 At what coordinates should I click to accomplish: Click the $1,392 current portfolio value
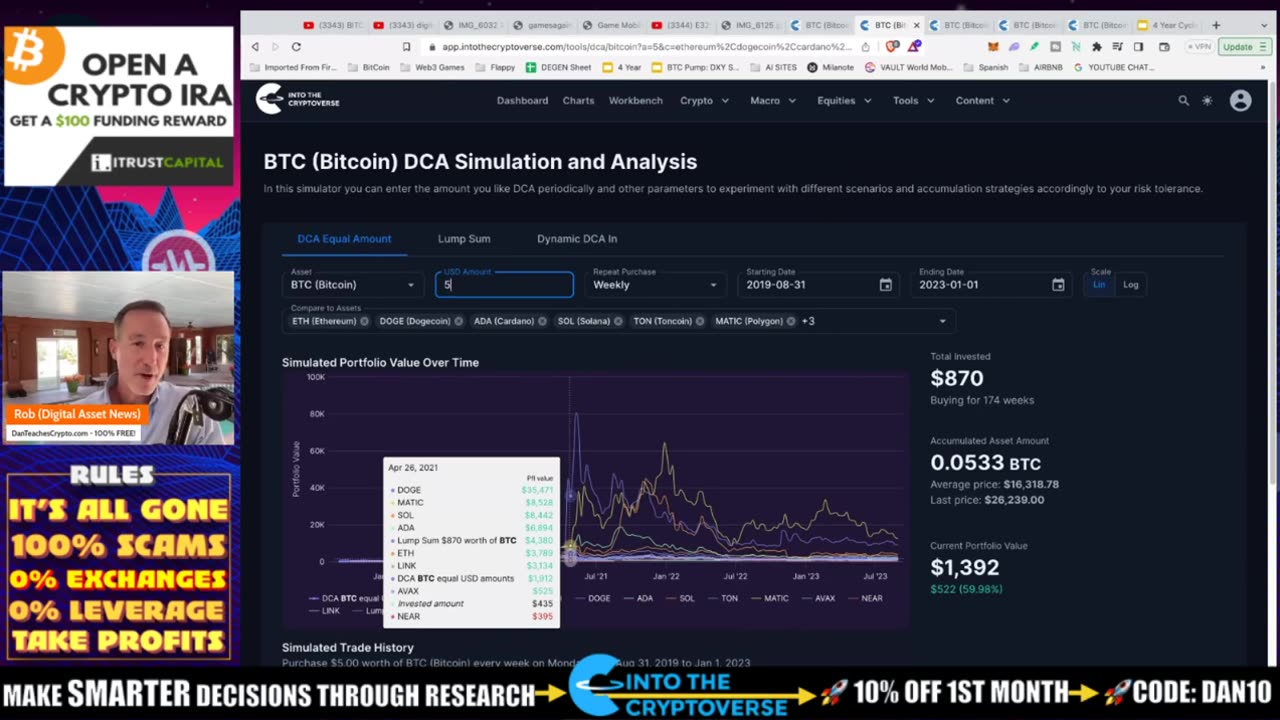965,567
